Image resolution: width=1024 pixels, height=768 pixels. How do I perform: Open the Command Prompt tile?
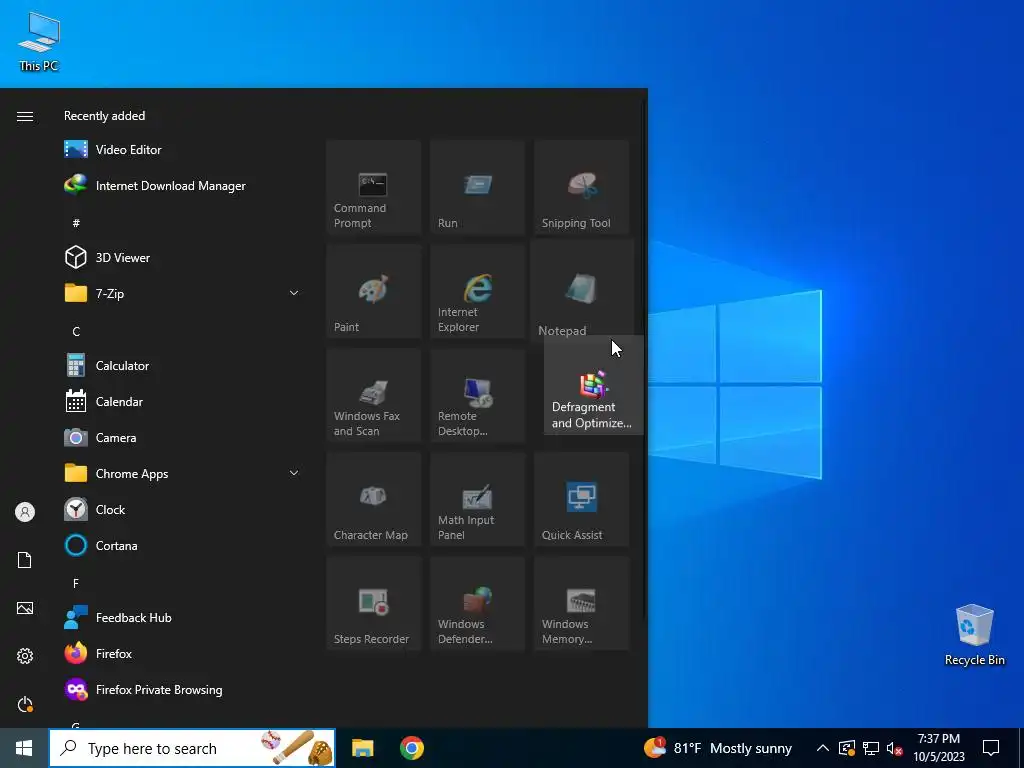[x=374, y=187]
